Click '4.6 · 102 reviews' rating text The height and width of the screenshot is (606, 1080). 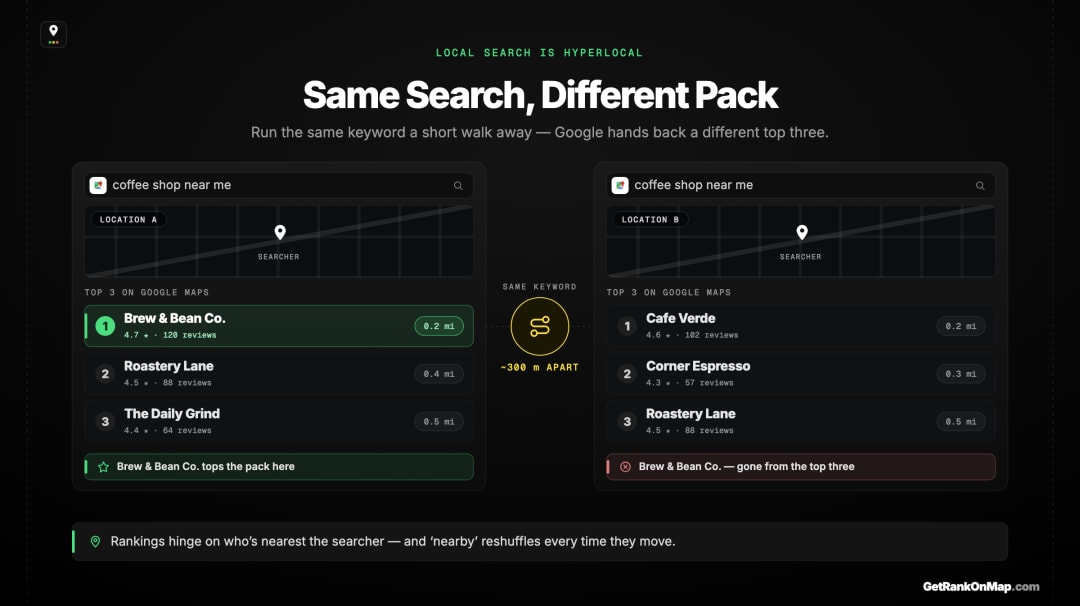(692, 335)
